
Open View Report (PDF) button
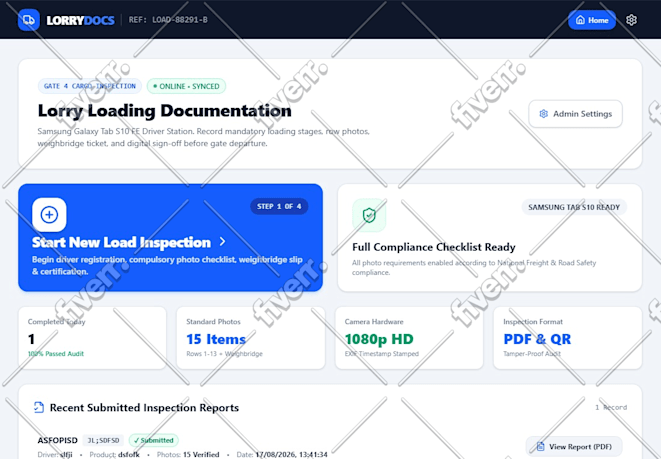coord(574,446)
